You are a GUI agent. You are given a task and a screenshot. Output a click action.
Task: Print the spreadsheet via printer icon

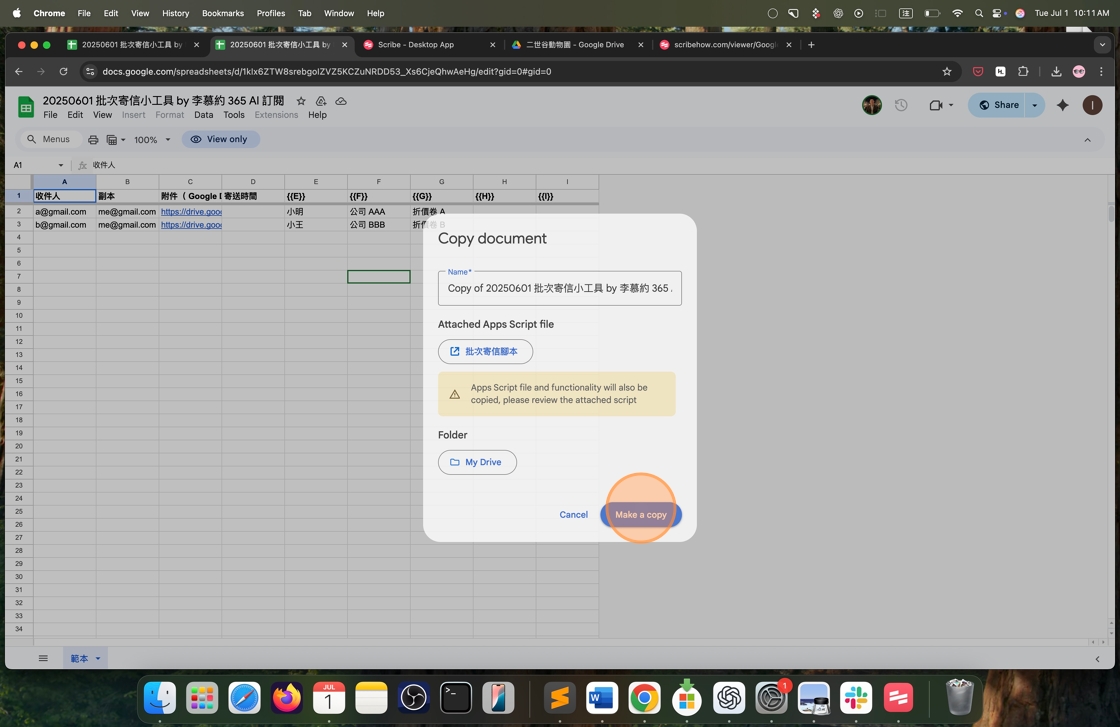point(93,139)
